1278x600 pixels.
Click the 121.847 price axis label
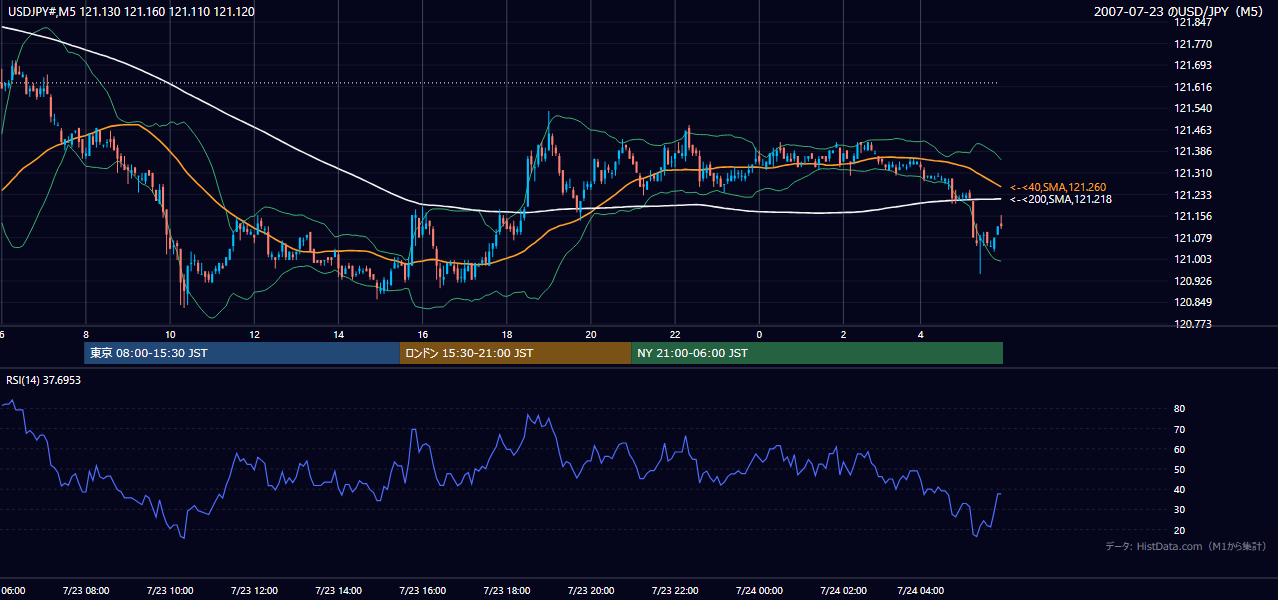[1193, 22]
